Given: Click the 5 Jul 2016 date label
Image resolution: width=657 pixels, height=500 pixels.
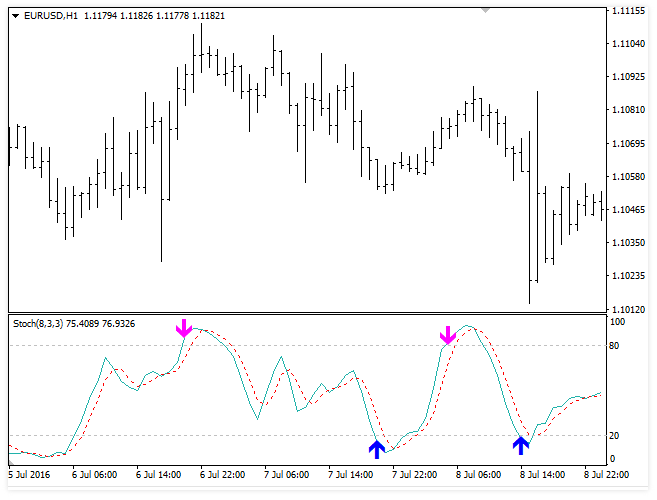Looking at the screenshot, I should point(29,475).
